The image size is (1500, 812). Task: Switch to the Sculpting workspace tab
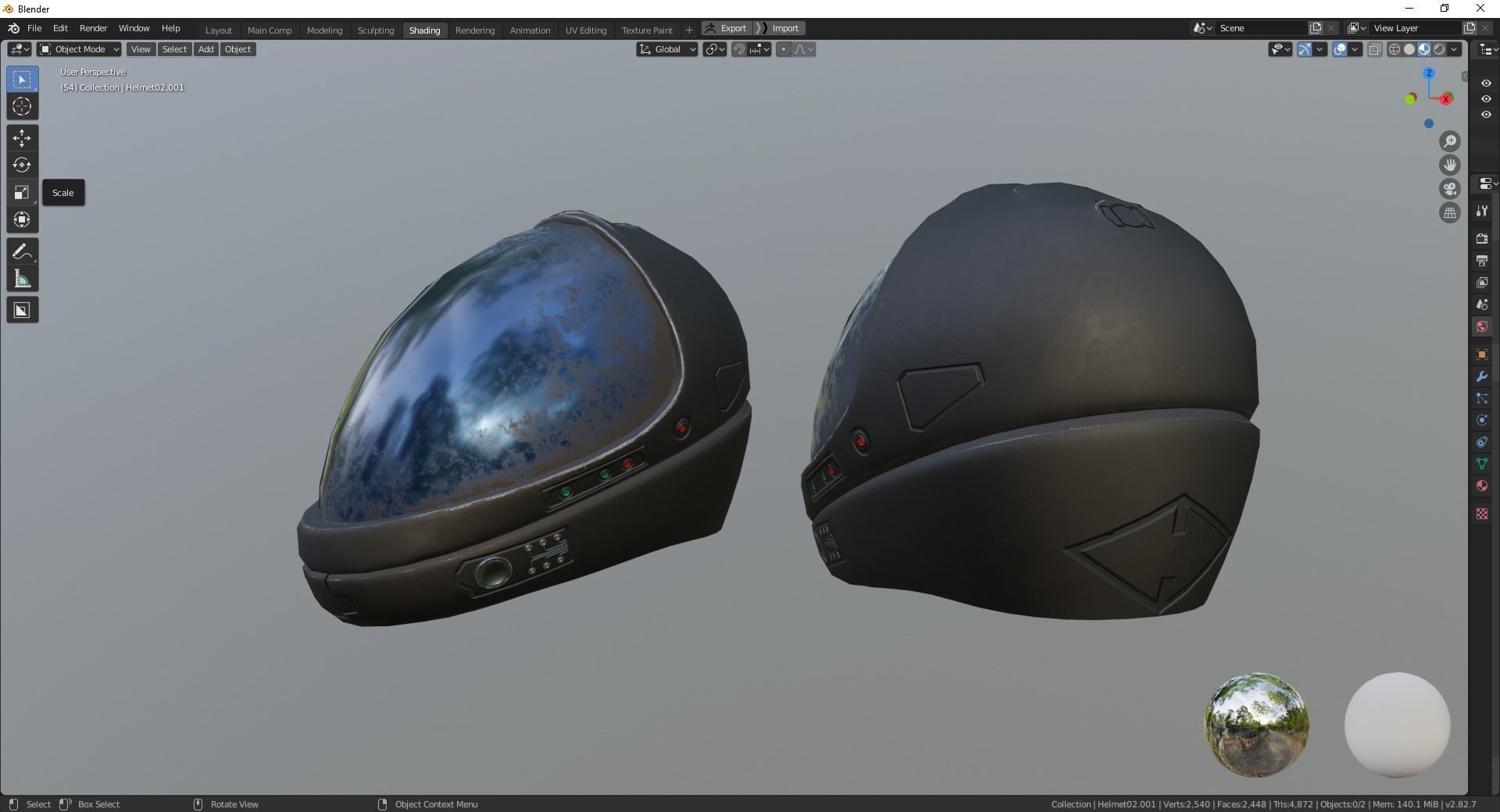376,30
